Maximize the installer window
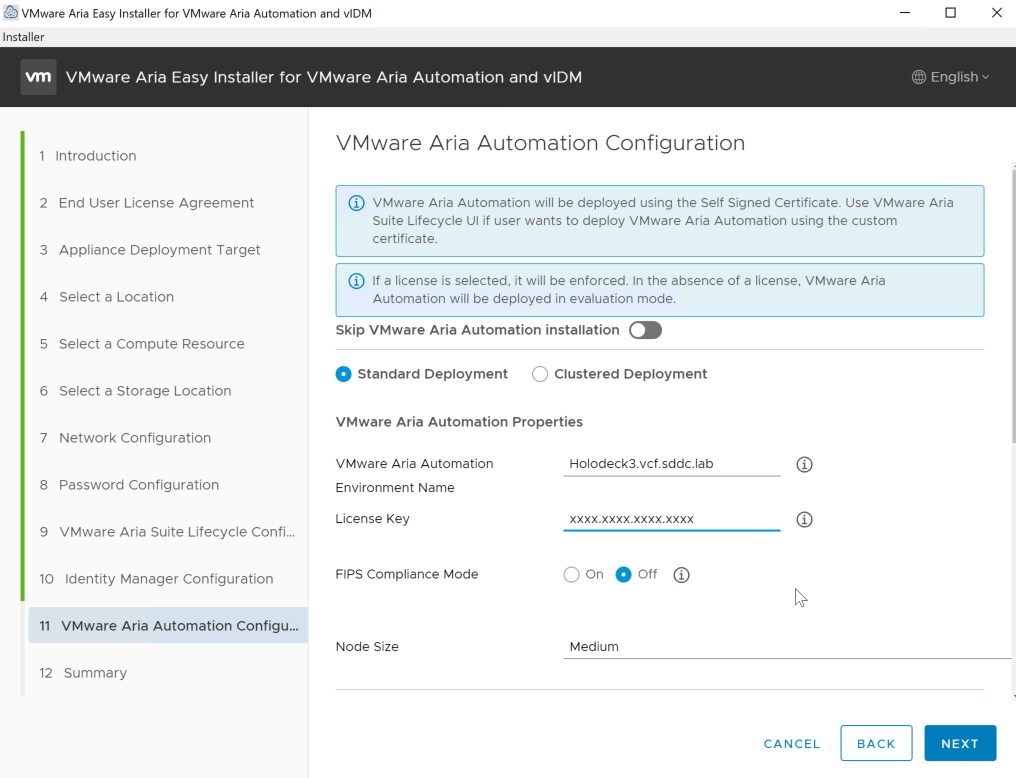The image size is (1016, 778). tap(951, 13)
